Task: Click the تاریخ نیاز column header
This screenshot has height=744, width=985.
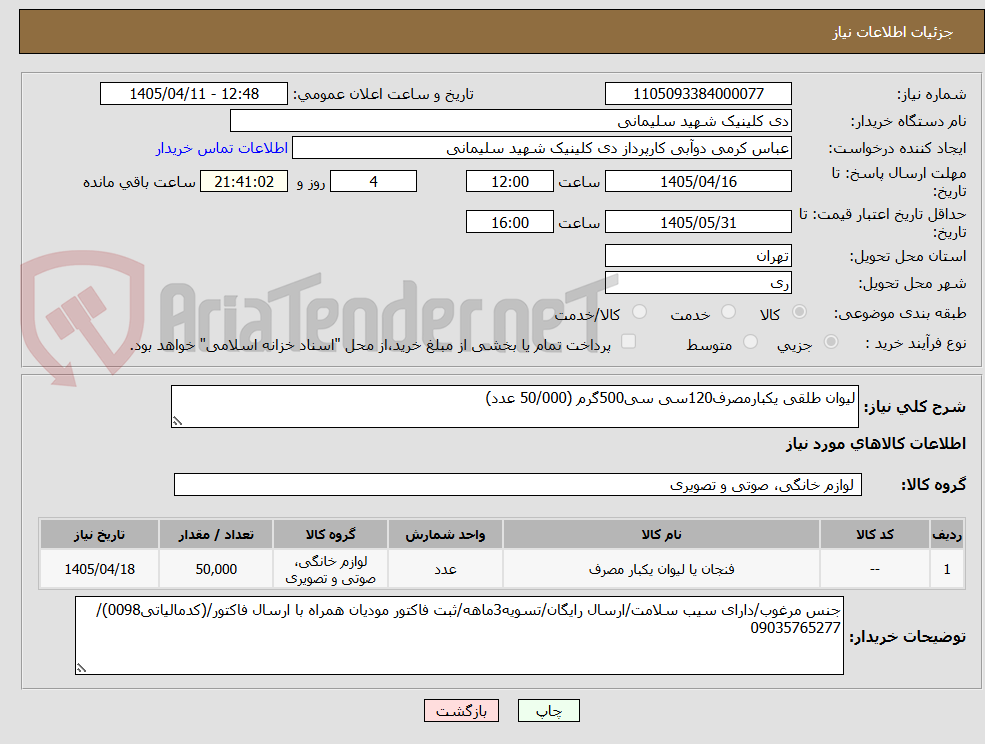Action: point(99,534)
